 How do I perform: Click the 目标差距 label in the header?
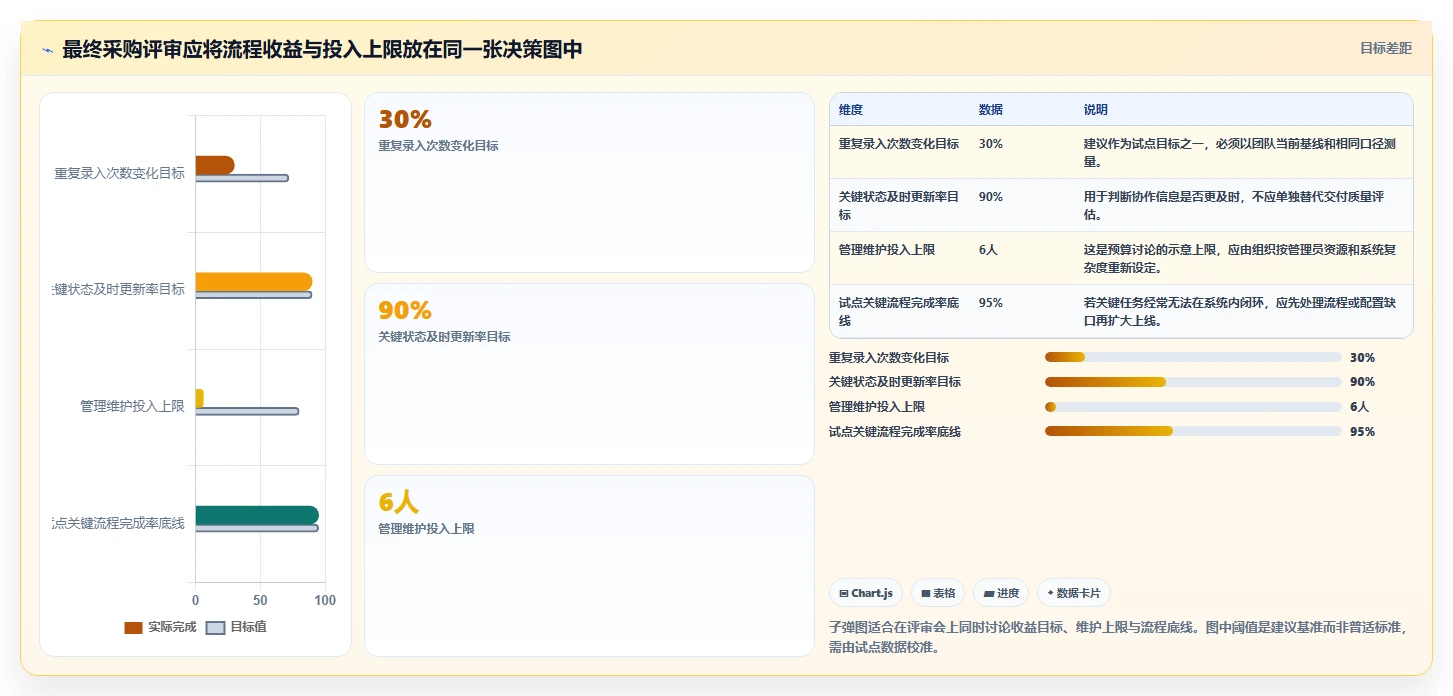coord(1385,48)
